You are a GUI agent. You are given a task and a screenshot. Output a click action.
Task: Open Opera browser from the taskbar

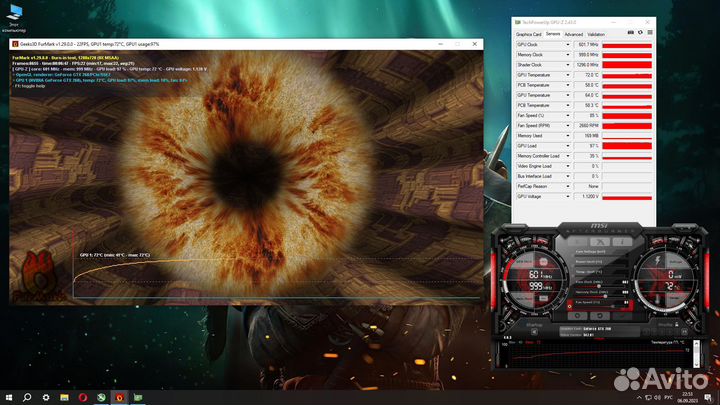[x=83, y=397]
